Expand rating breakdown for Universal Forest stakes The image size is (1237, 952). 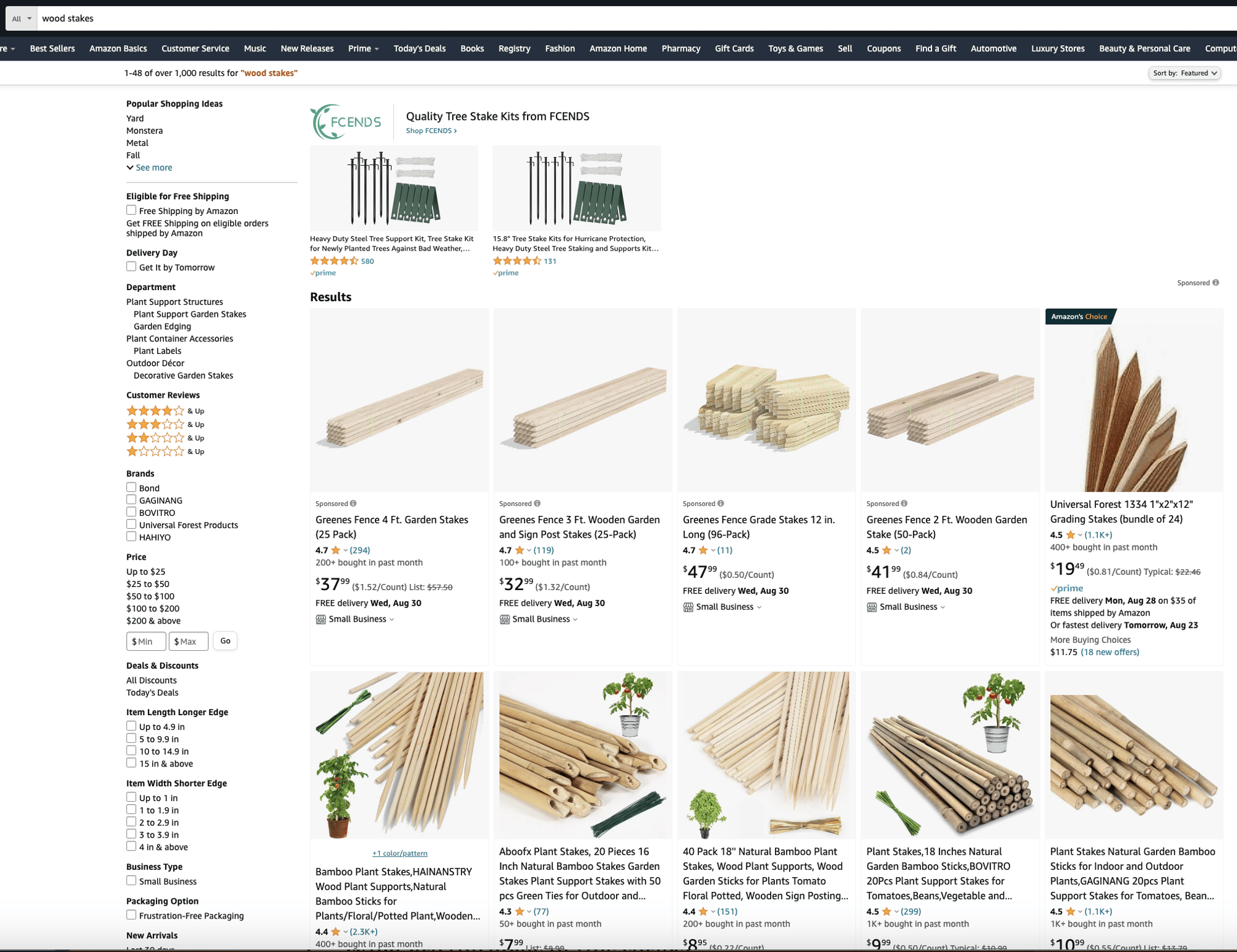(x=1080, y=536)
